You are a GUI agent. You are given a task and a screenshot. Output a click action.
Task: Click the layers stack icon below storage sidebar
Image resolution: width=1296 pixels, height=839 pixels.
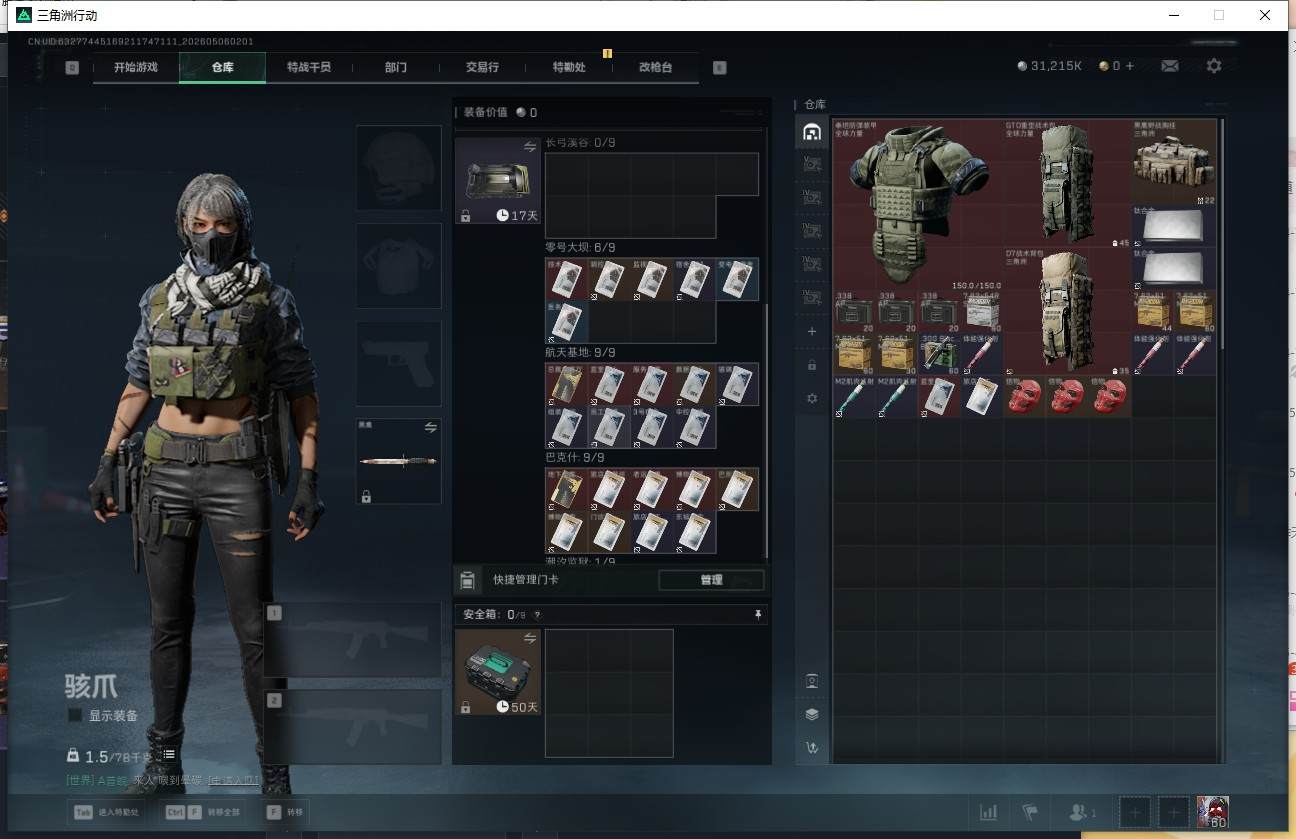(812, 714)
